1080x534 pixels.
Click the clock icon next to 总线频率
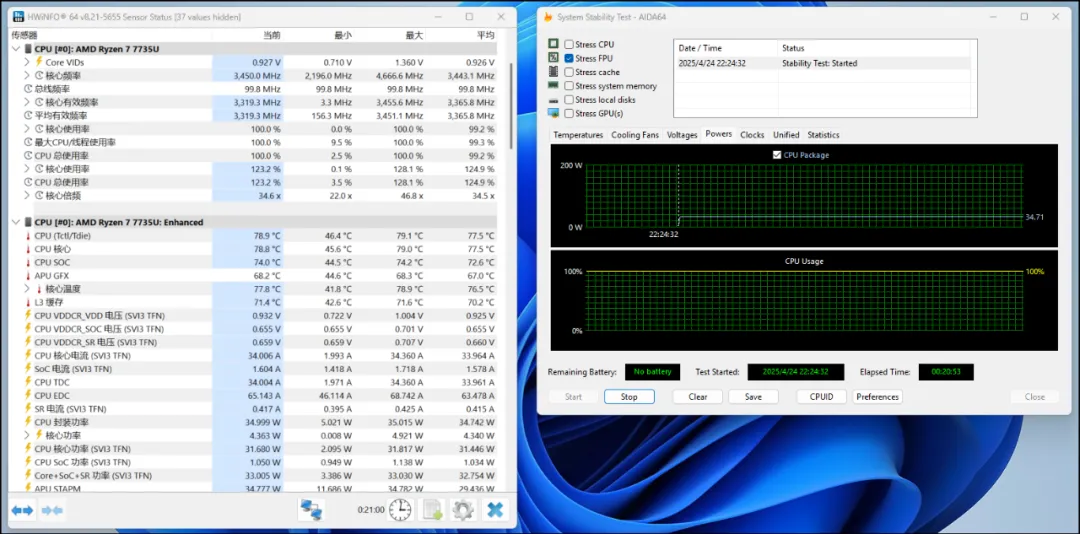pos(28,89)
